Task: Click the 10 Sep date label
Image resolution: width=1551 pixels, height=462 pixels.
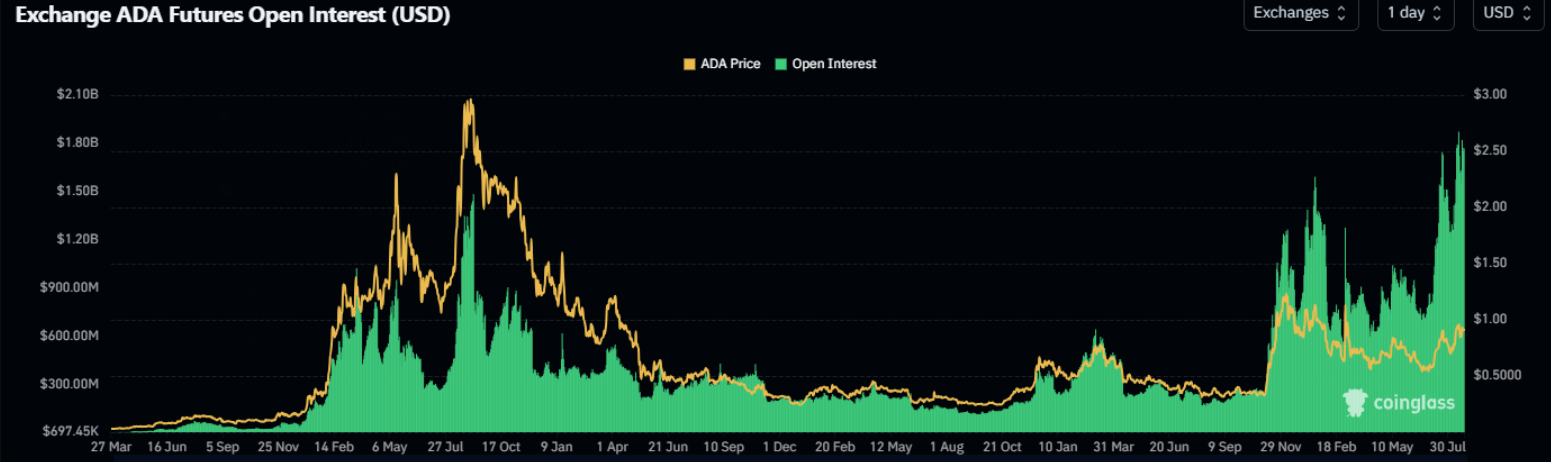Action: tap(724, 448)
